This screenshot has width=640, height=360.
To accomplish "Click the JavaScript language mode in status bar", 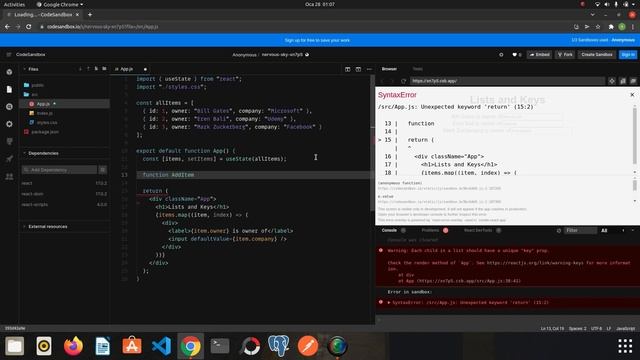I will [x=625, y=329].
